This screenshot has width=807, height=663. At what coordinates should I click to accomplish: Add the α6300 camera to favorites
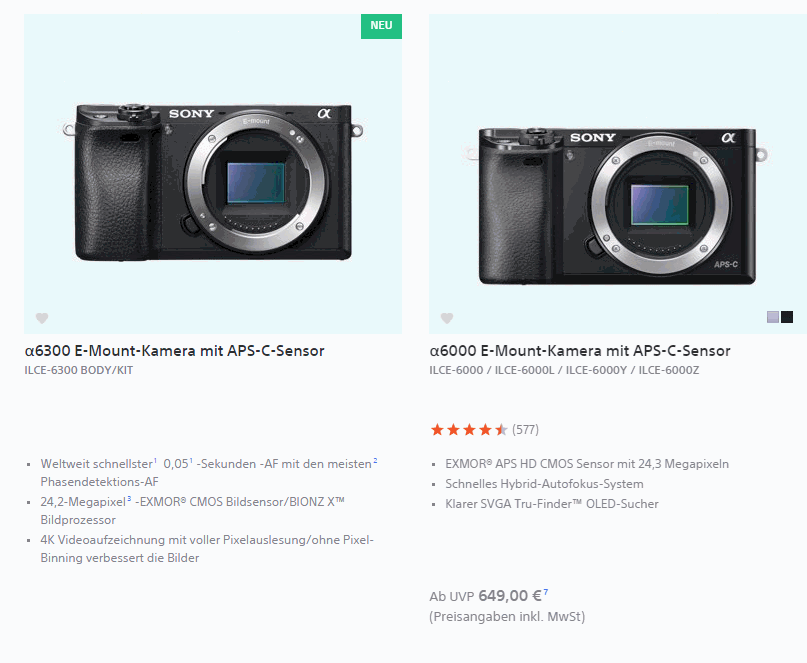click(x=42, y=318)
